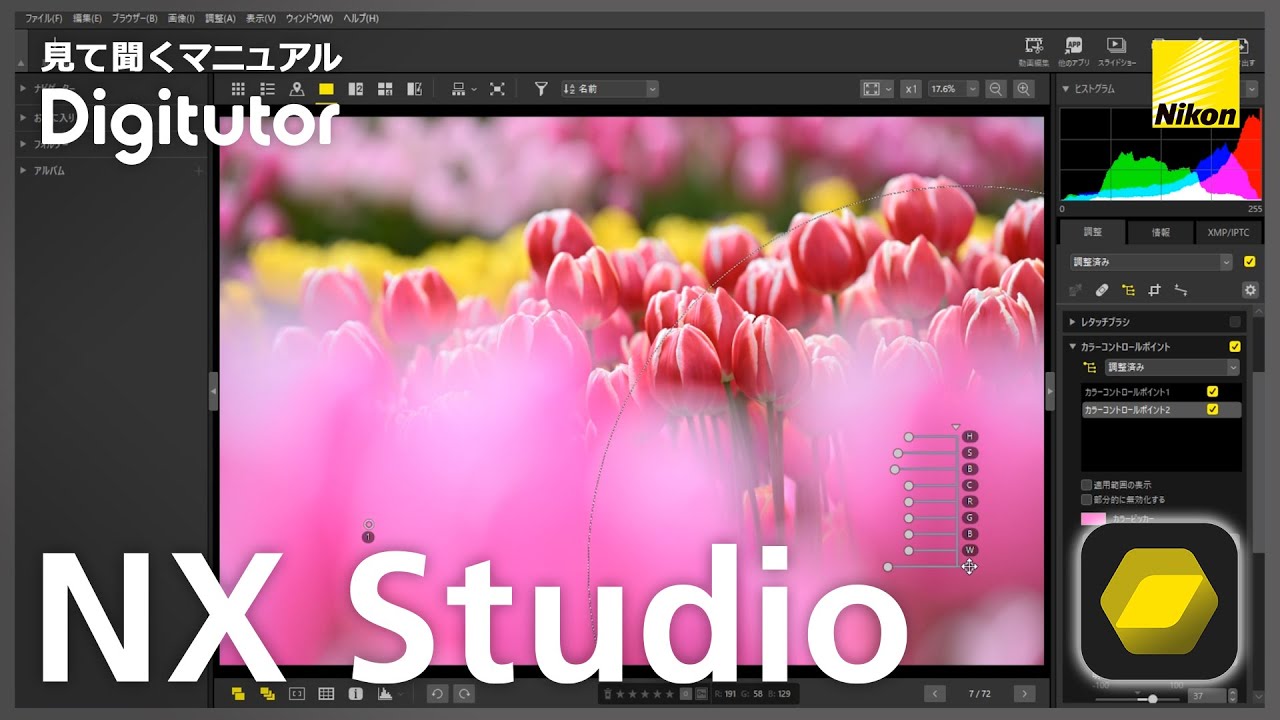Open the 調整(A) menu
The height and width of the screenshot is (720, 1280).
click(220, 18)
